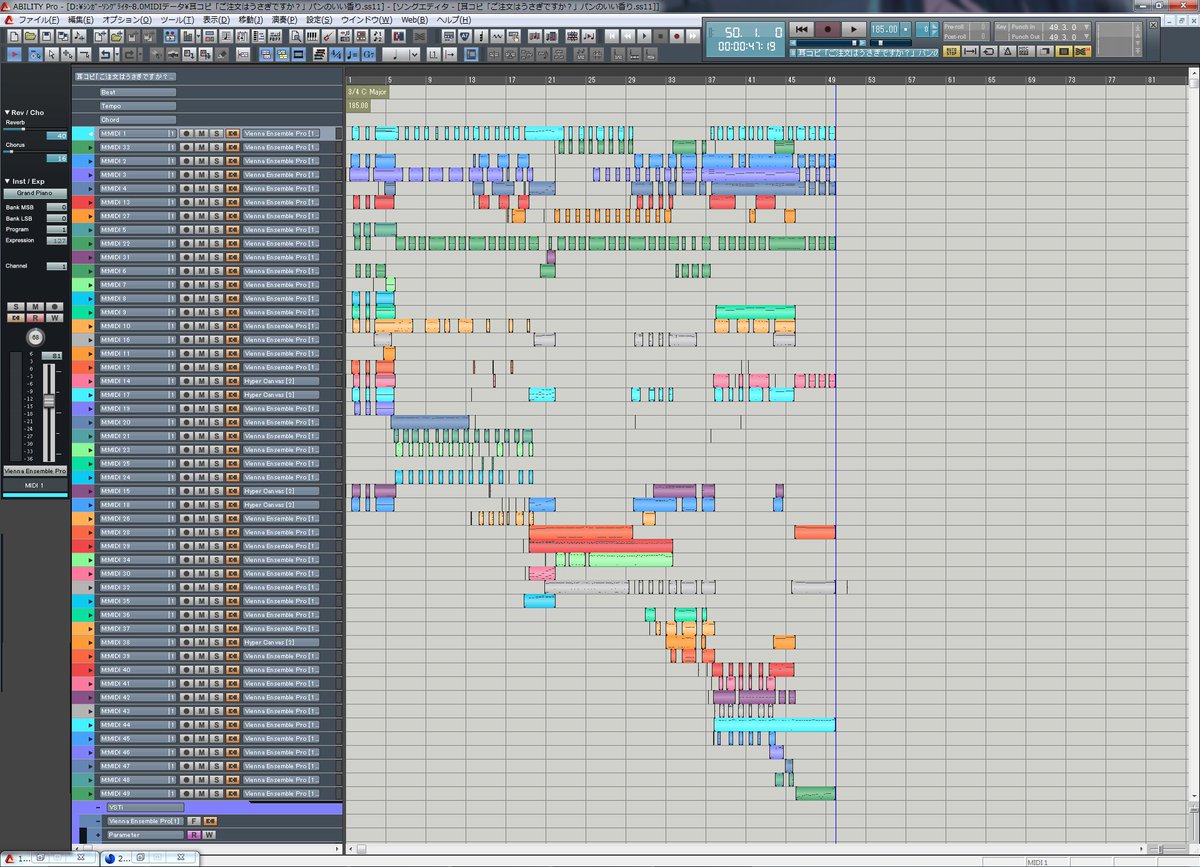The height and width of the screenshot is (867, 1200).
Task: Click the Grand Piano instrument button
Action: 35,193
